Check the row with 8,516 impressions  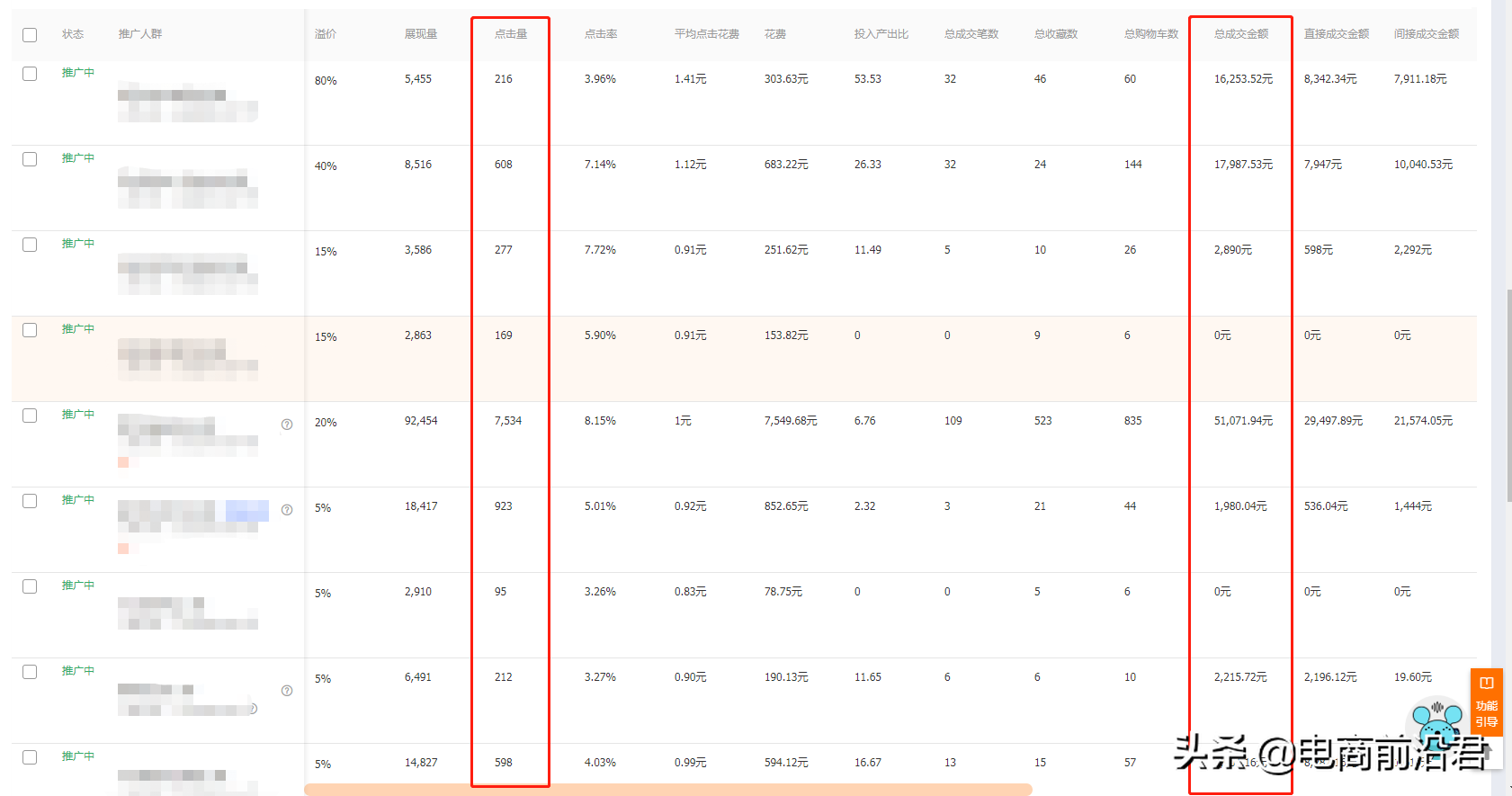30,159
